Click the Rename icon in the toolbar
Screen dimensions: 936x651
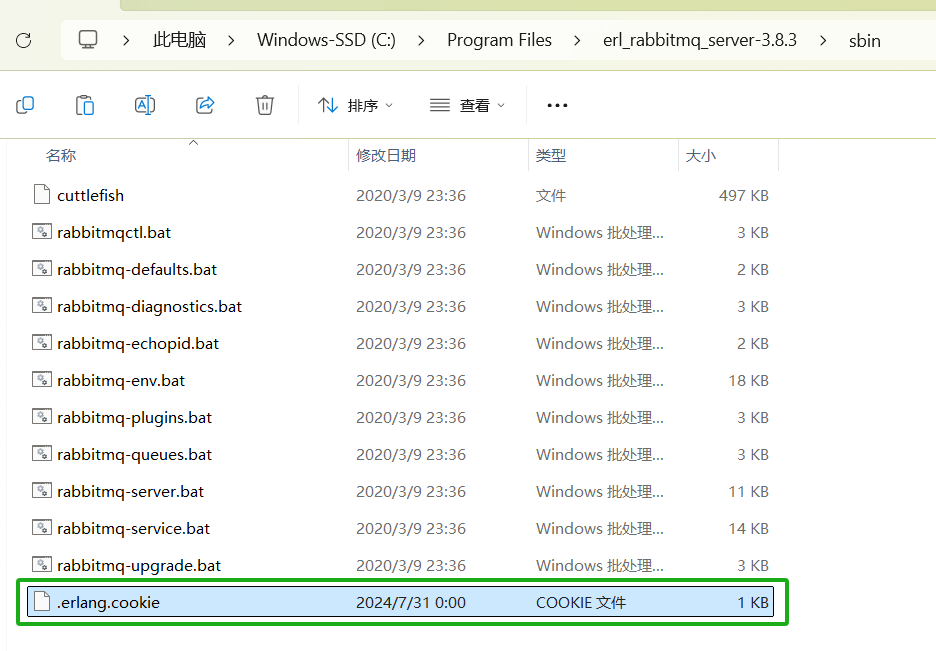pyautogui.click(x=145, y=106)
